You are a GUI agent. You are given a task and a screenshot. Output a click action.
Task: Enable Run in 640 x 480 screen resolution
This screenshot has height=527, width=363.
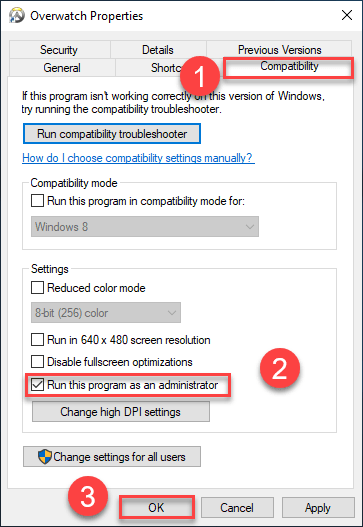pos(37,340)
